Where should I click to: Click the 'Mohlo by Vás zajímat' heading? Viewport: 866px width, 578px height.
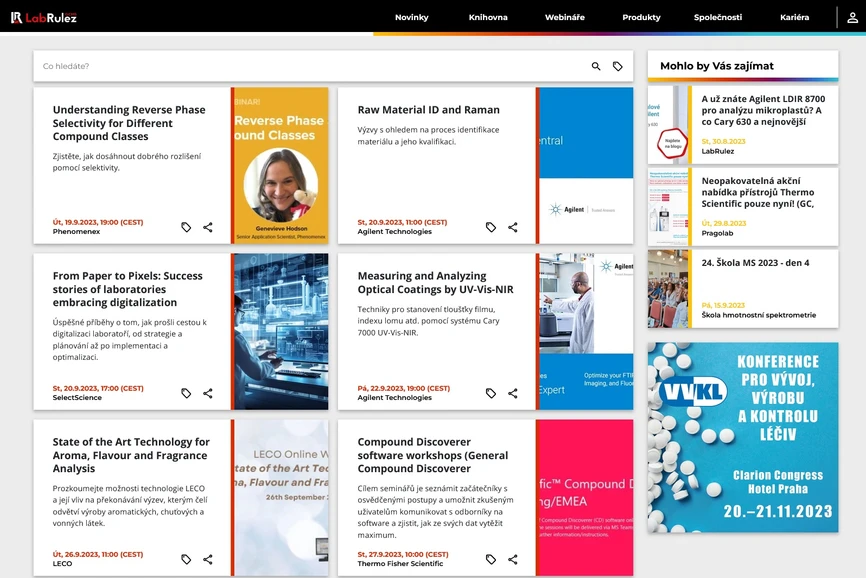click(717, 66)
